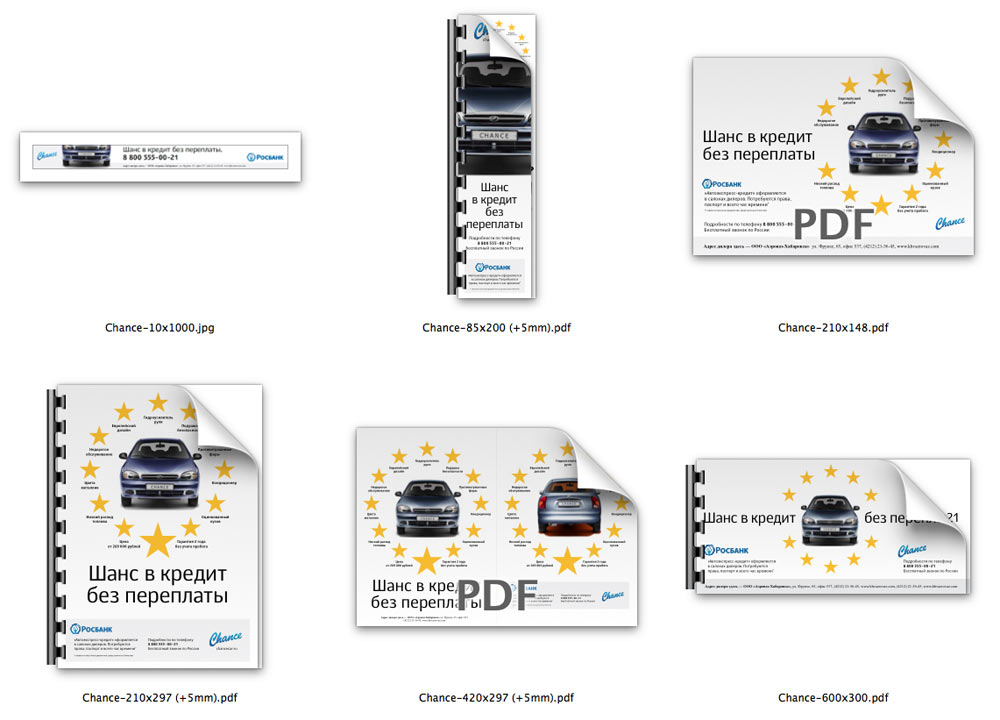Click the Chance-420x297 (+5mm).pdf filename text
Screen dimensions: 1000x720
(496, 697)
